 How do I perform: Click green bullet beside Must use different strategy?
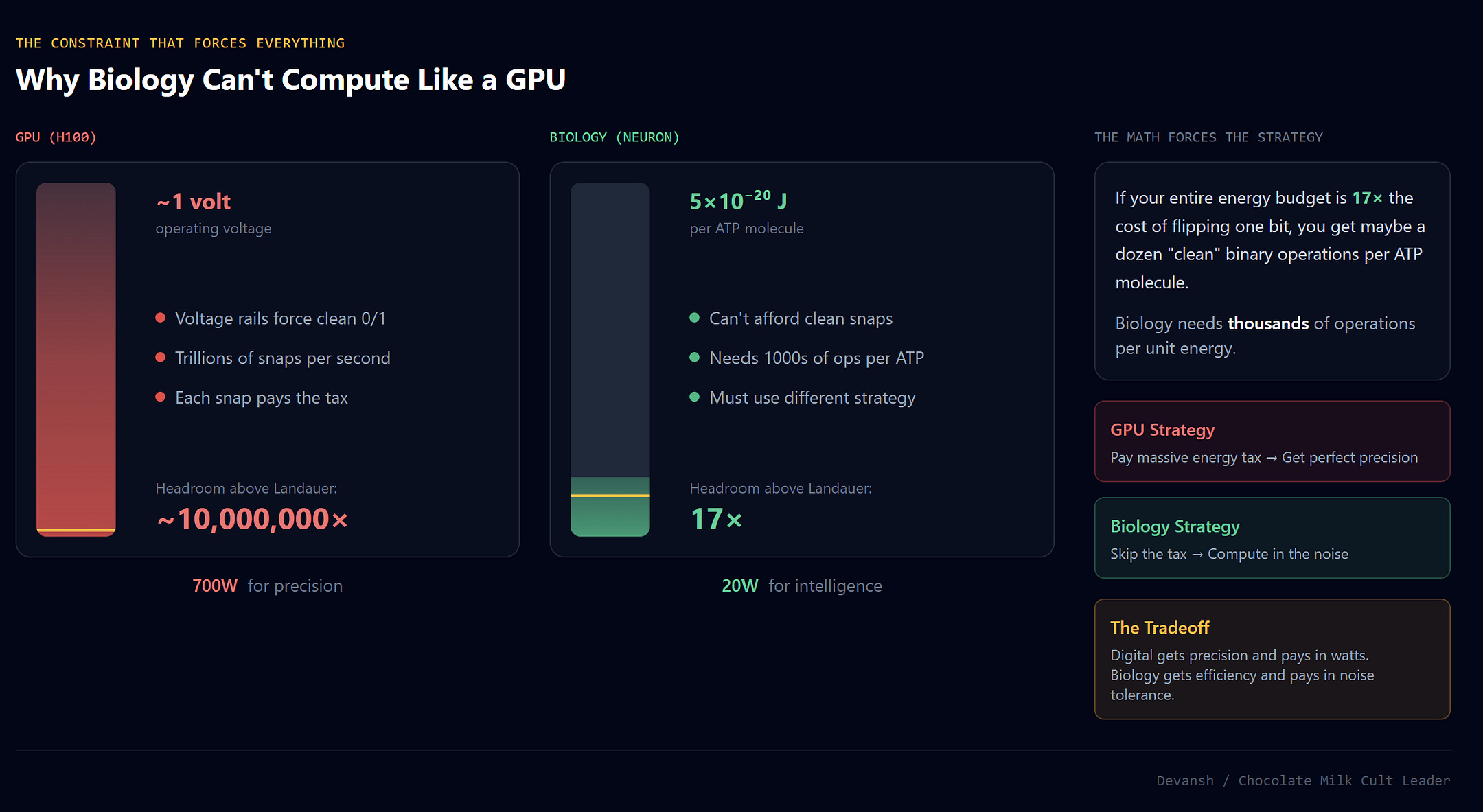click(x=694, y=397)
